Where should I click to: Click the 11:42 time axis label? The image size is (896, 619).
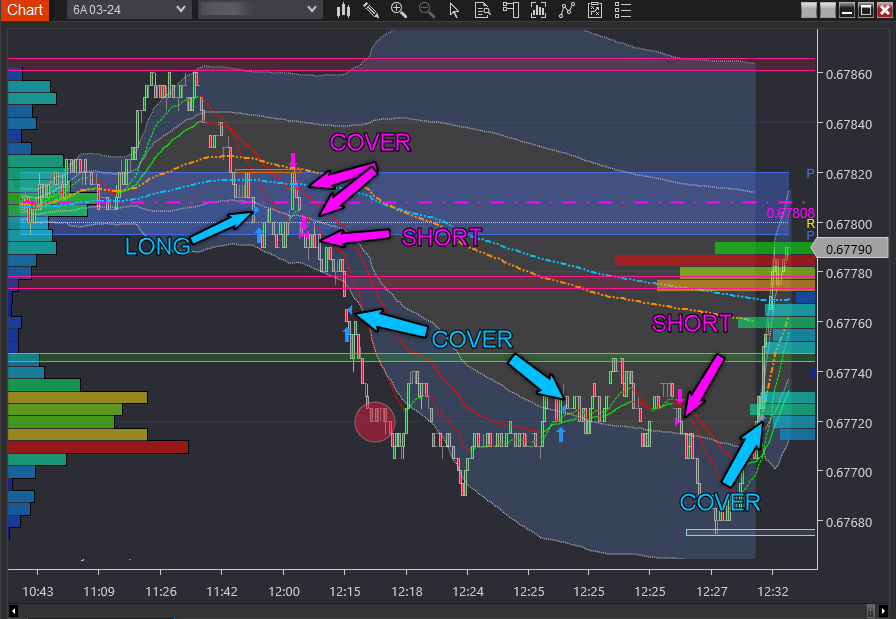(222, 592)
